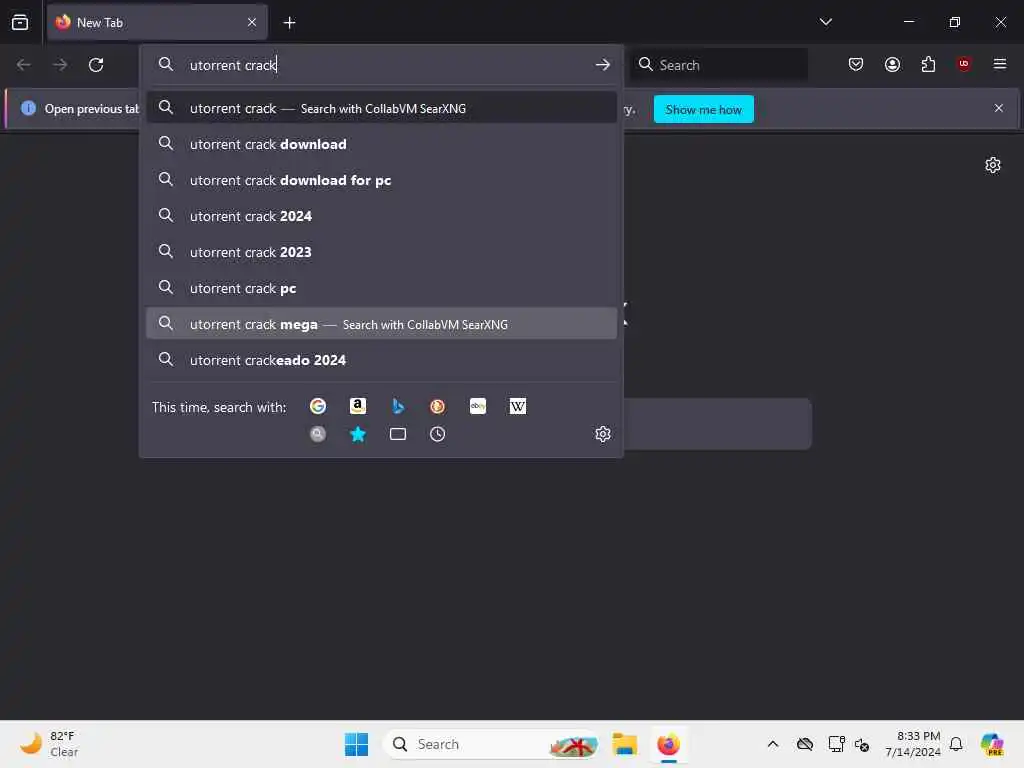Open File Explorer from the taskbar
1024x768 pixels.
pos(624,744)
